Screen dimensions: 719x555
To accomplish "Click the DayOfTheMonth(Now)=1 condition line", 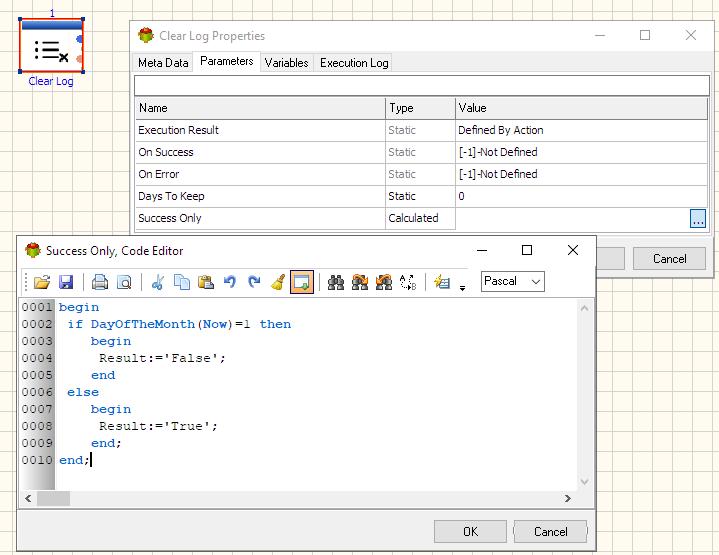I will [179, 324].
